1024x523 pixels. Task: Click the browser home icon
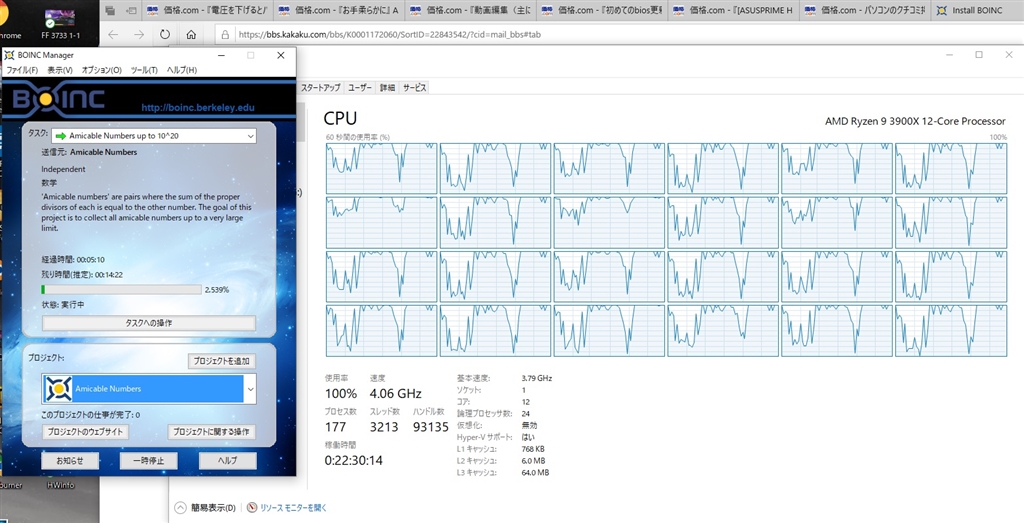(191, 35)
